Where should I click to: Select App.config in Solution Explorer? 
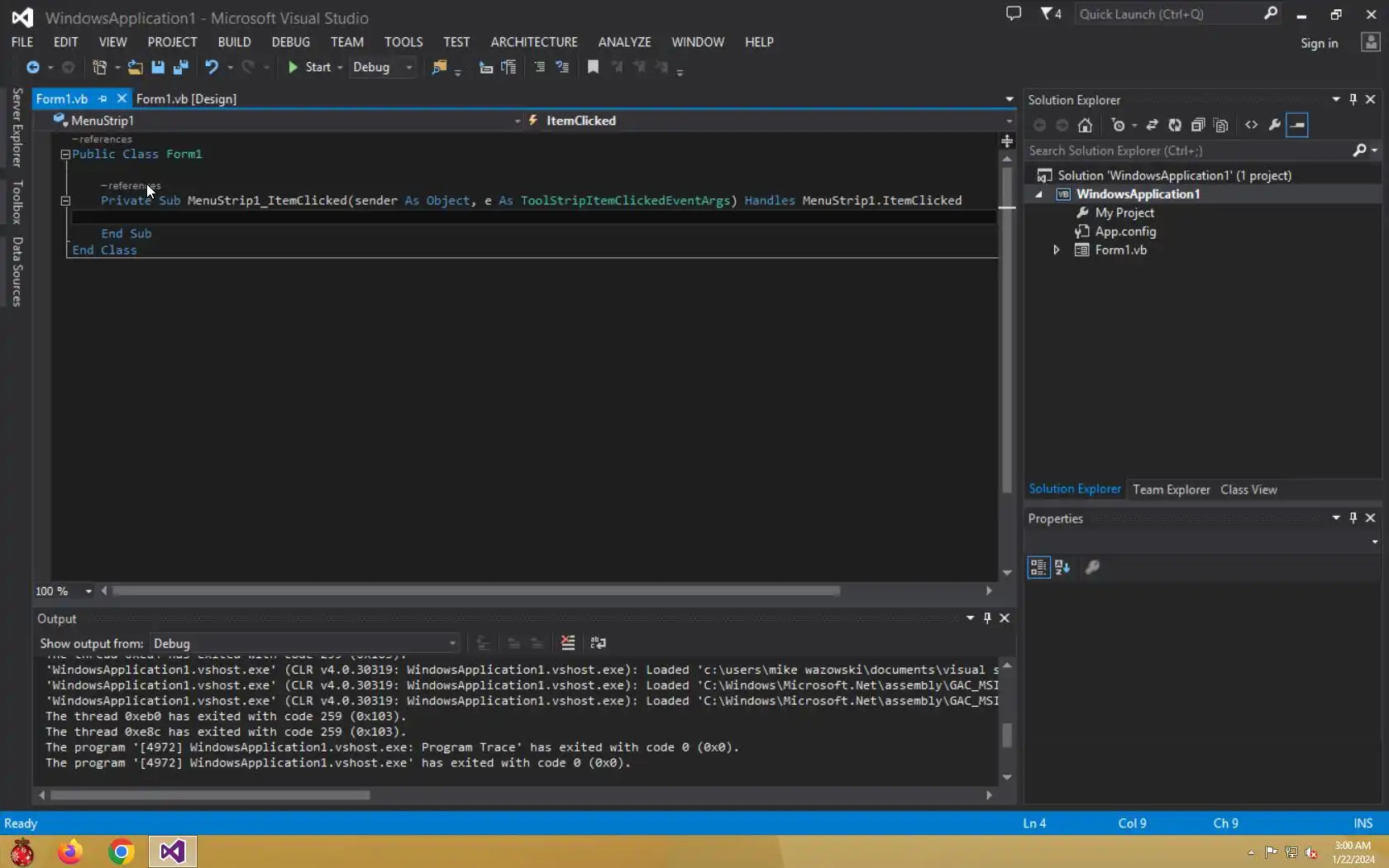point(1125,231)
